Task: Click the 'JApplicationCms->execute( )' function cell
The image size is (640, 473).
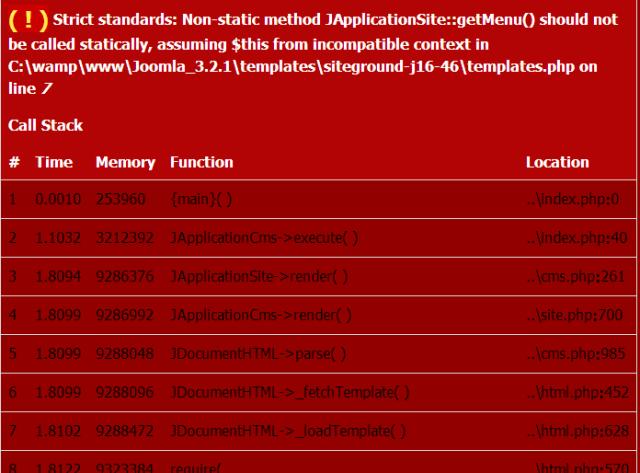Action: [264, 238]
